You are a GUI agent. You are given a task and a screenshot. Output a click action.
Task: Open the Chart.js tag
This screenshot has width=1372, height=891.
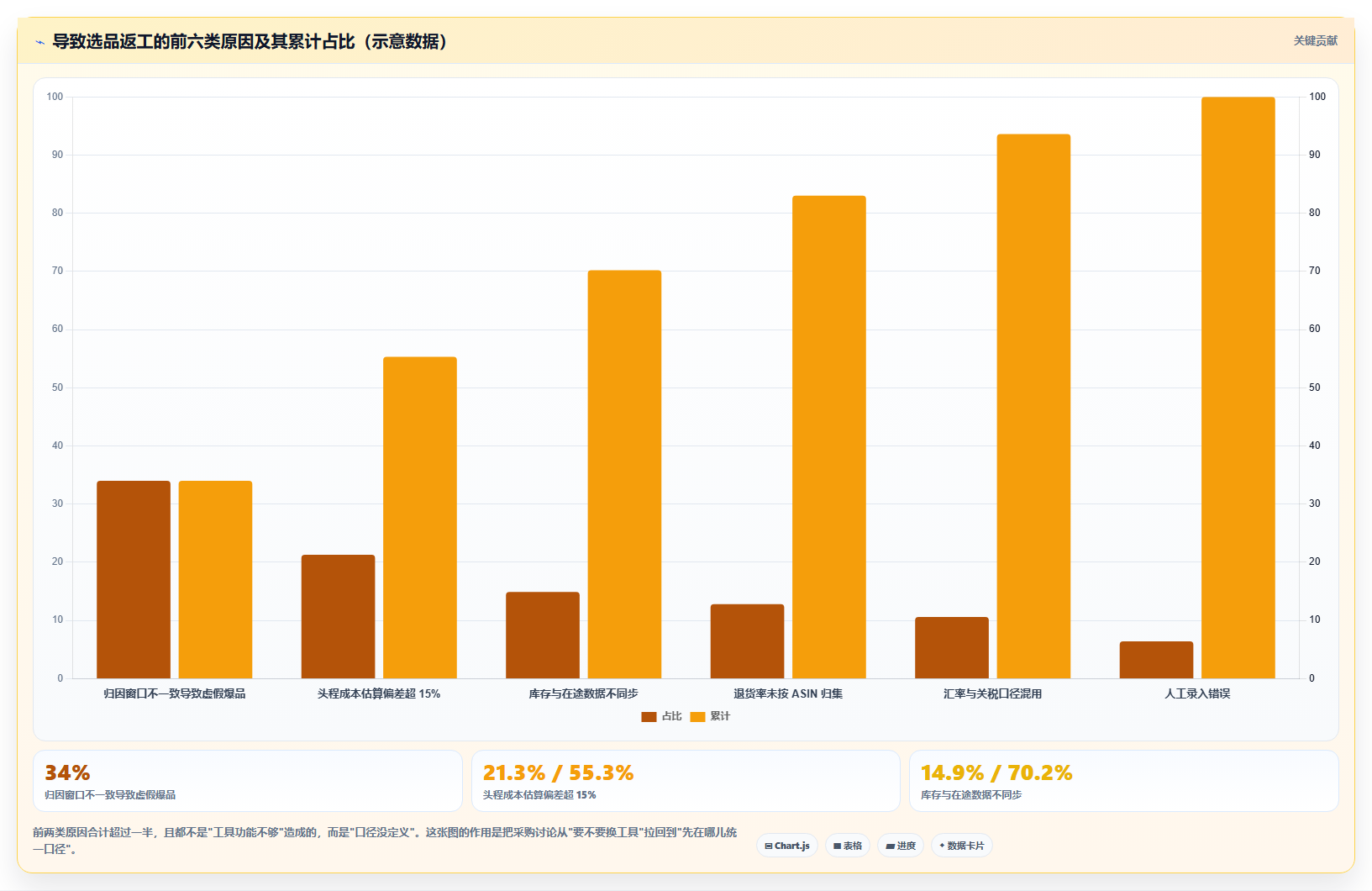tap(787, 846)
